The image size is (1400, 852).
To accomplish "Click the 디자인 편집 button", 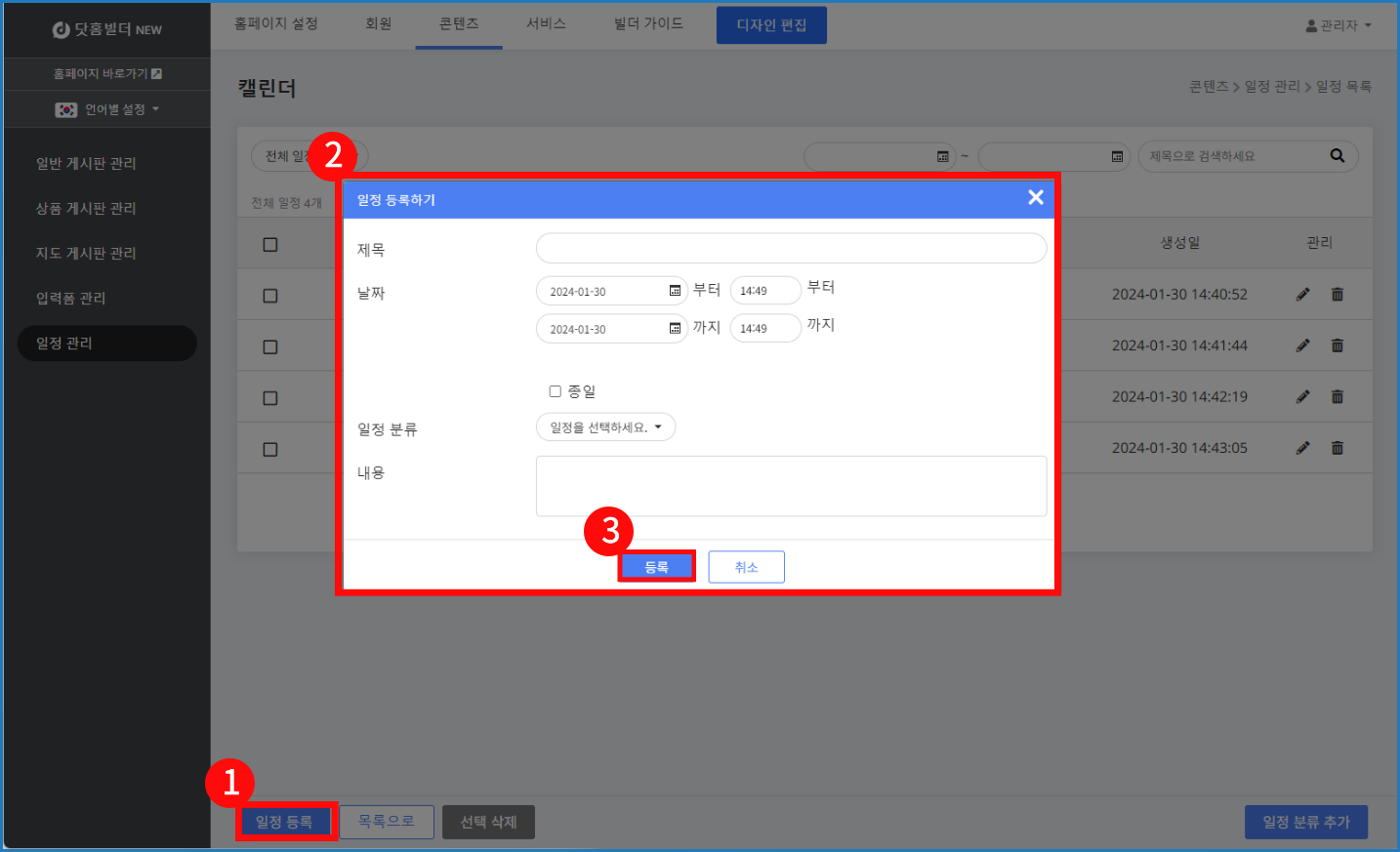I will (x=771, y=25).
